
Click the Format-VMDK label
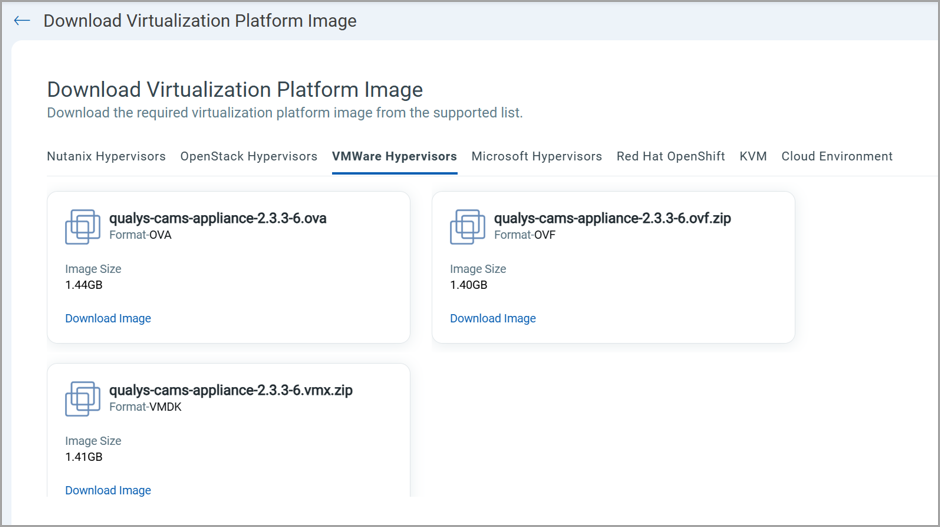click(145, 407)
